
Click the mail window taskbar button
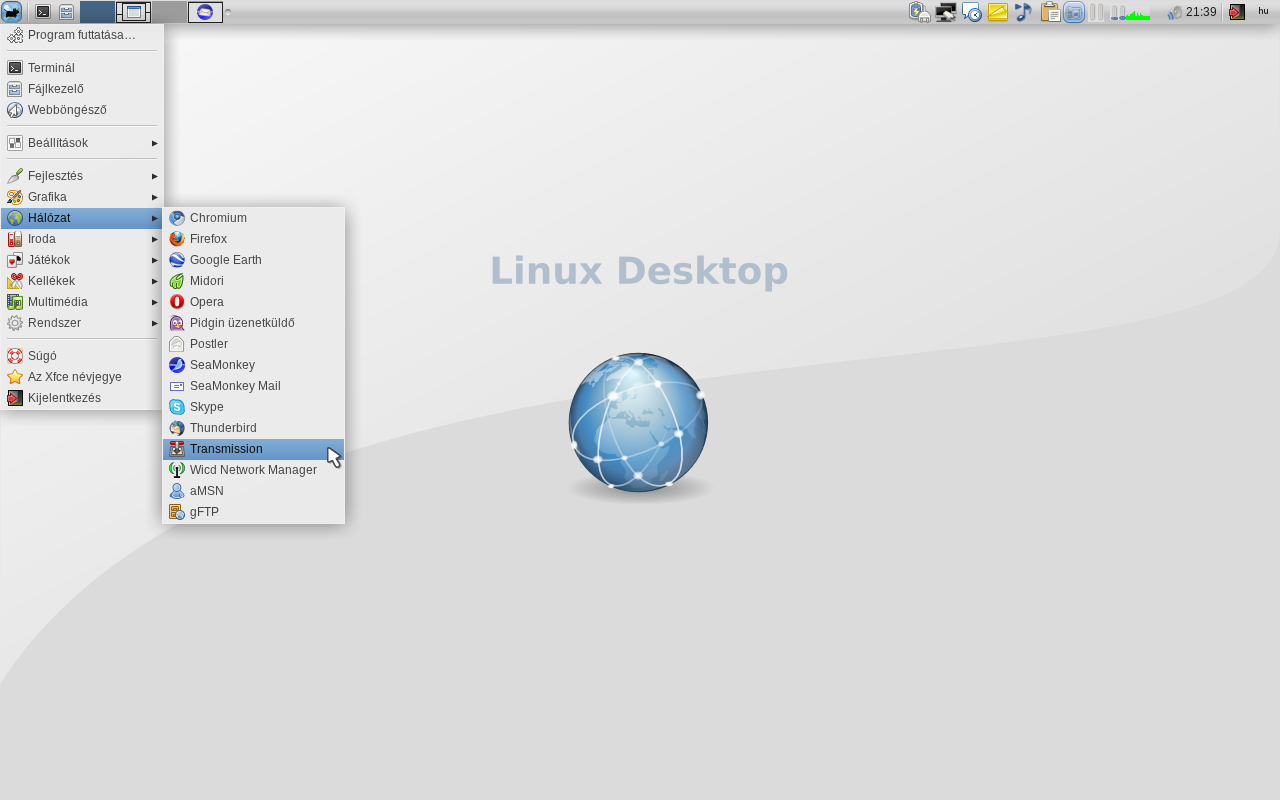[x=205, y=12]
